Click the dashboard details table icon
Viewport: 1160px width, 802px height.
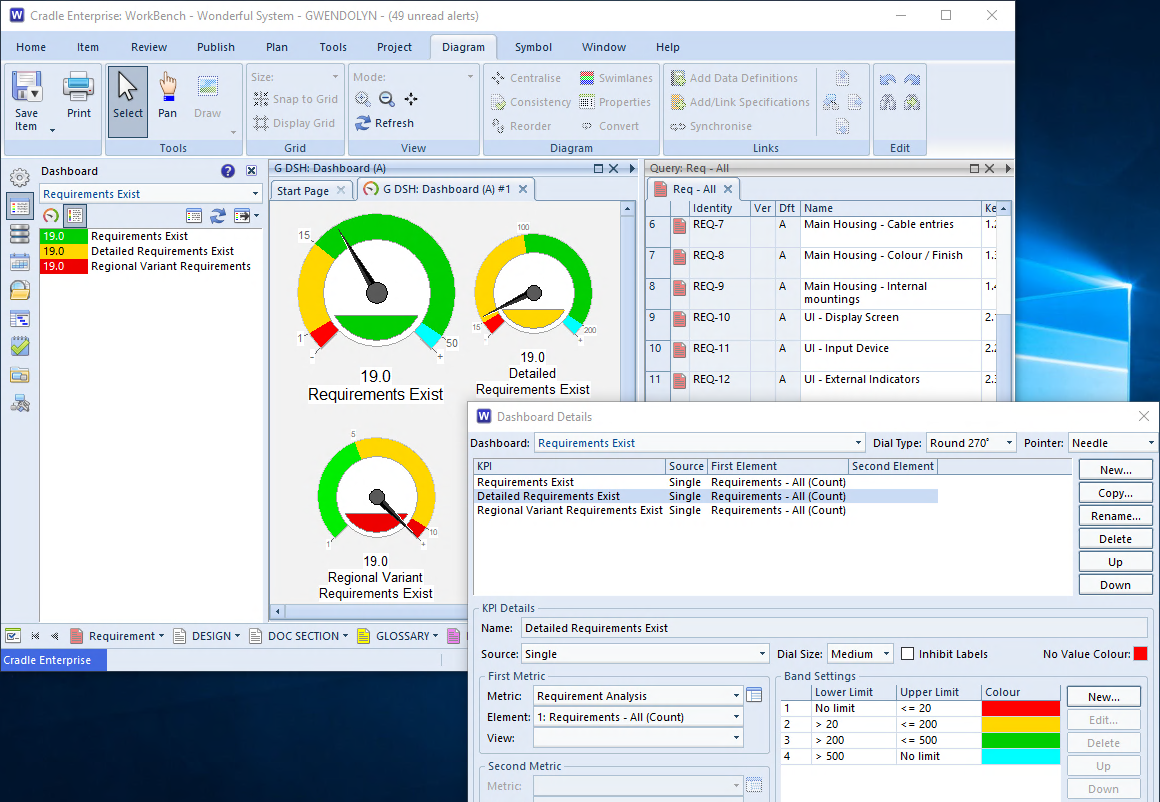coord(194,215)
